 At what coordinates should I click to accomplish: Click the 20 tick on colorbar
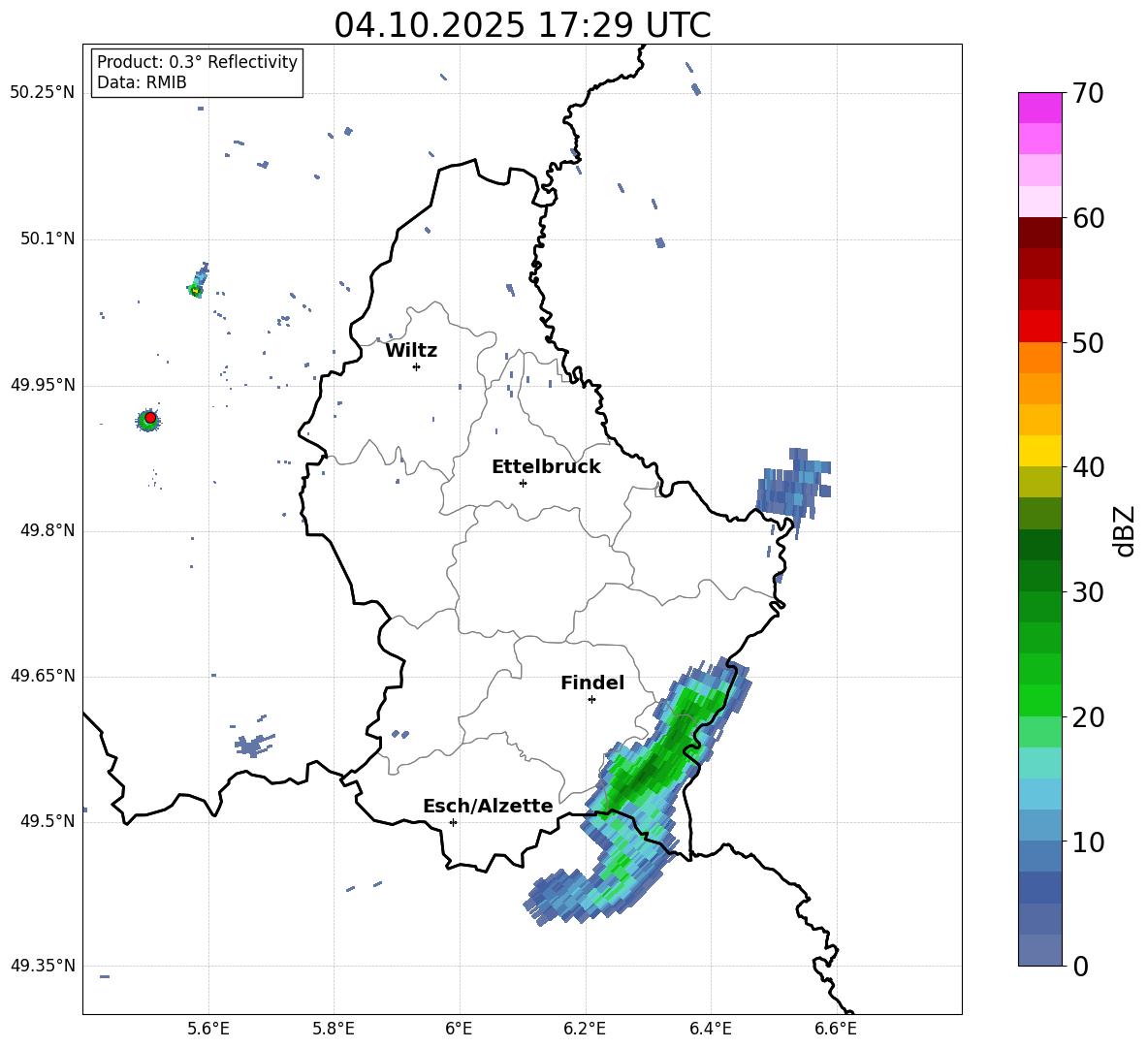[1088, 718]
